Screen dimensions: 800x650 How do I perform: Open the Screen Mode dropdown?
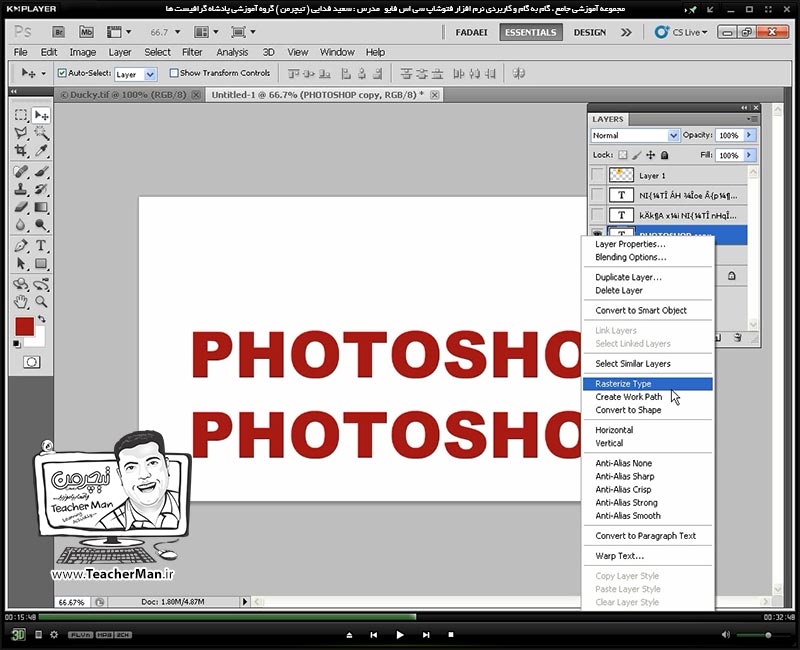243,32
